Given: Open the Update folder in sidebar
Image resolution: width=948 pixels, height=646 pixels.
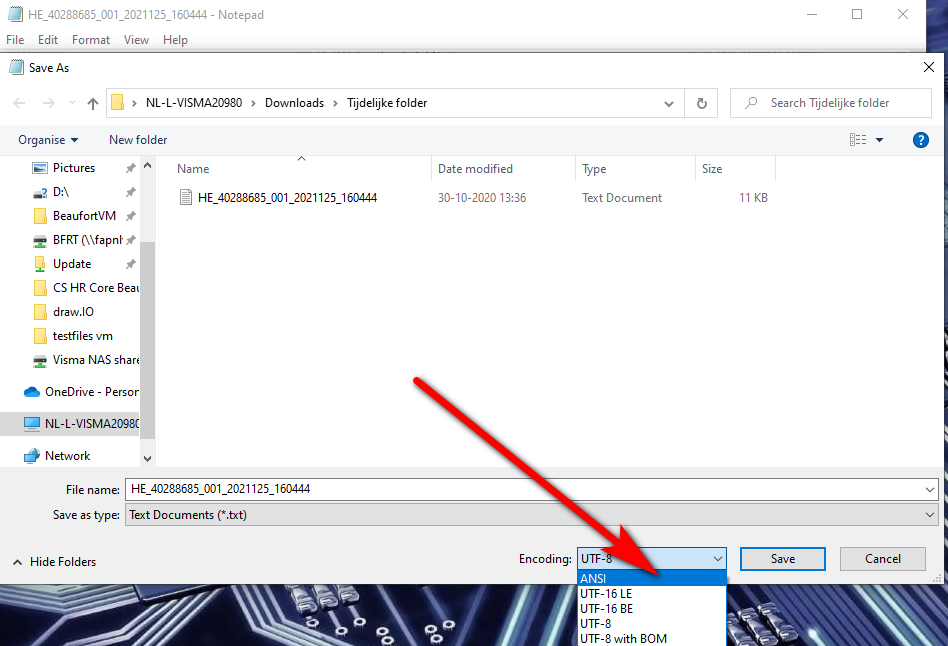Looking at the screenshot, I should [x=72, y=264].
